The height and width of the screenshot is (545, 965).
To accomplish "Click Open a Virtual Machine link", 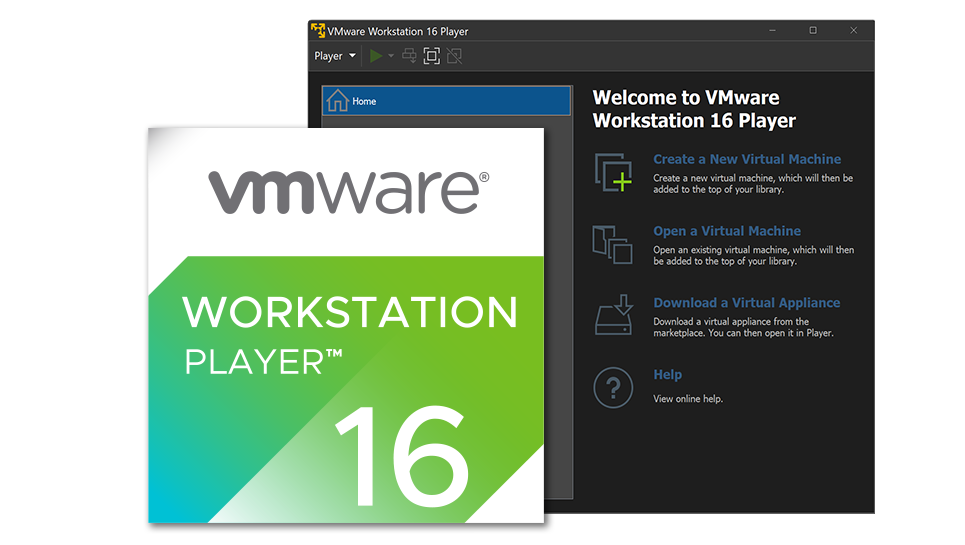I will point(727,231).
